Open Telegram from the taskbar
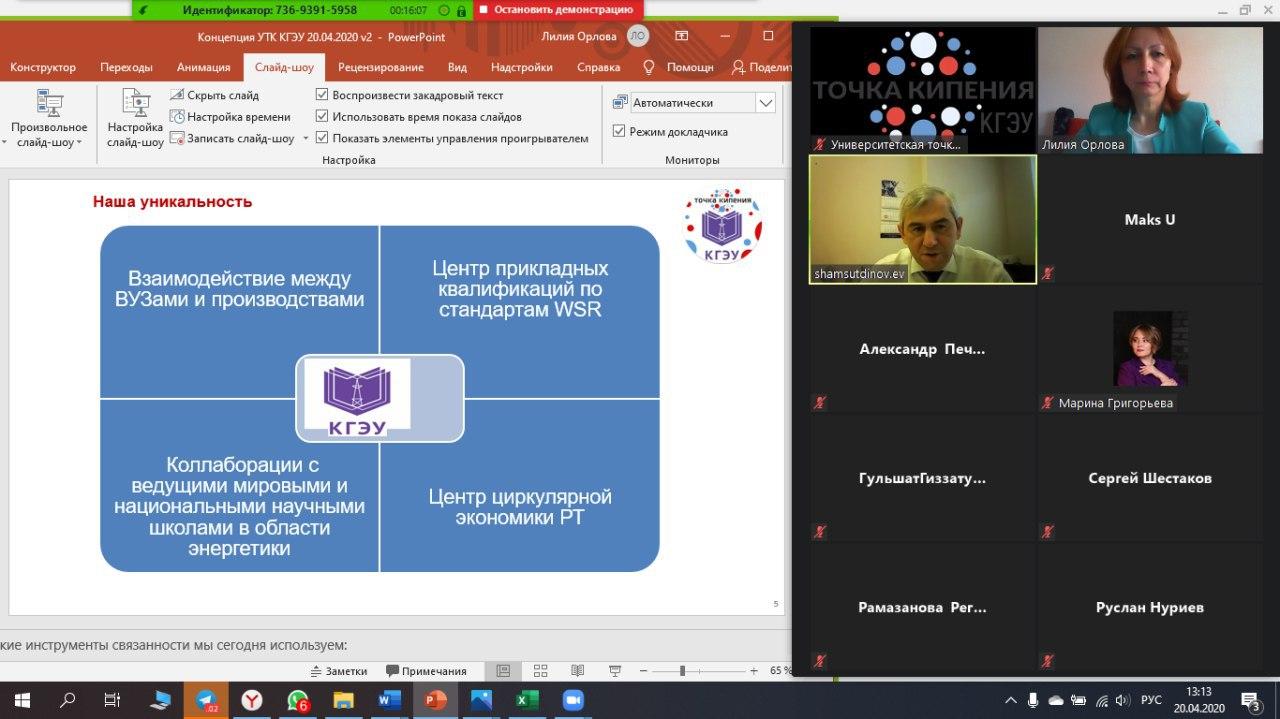This screenshot has height=719, width=1280. 206,700
